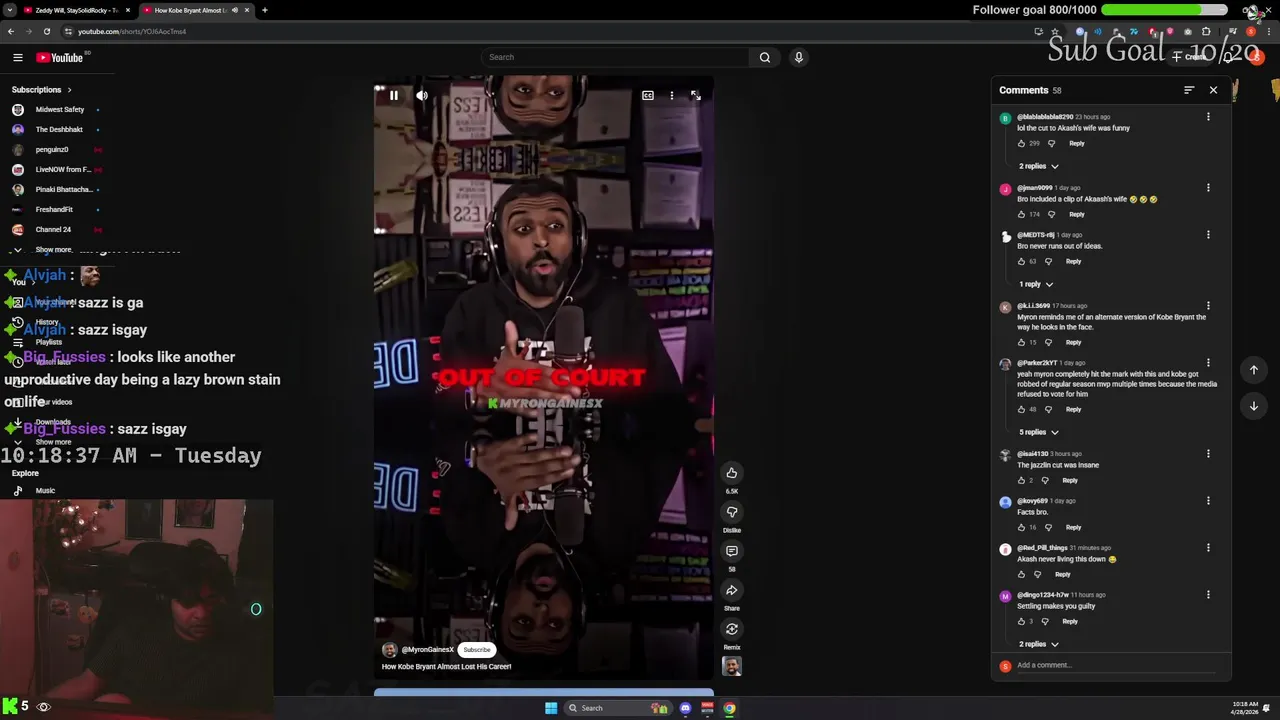Open a new browser tab

click(264, 10)
